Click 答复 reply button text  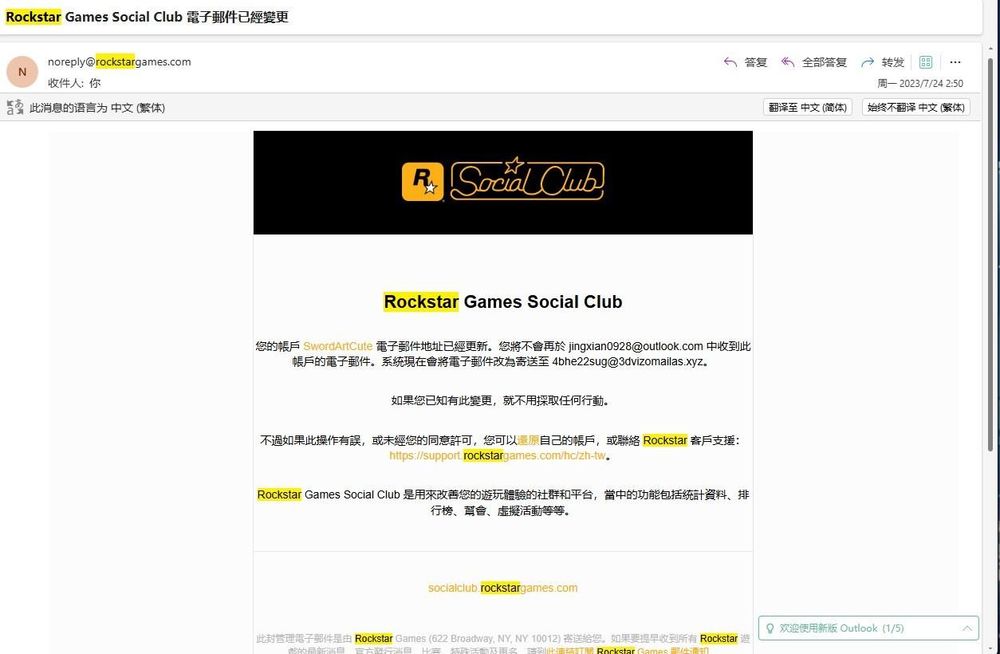point(756,62)
